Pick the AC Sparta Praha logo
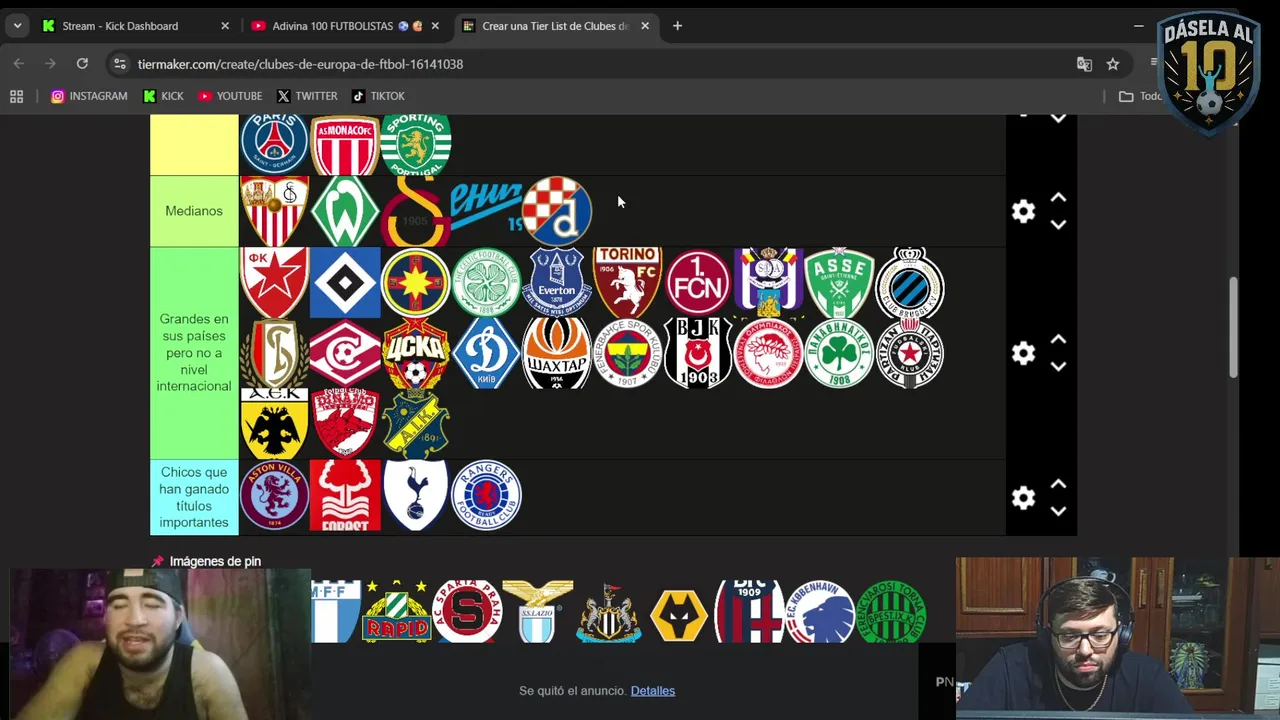 click(x=467, y=611)
